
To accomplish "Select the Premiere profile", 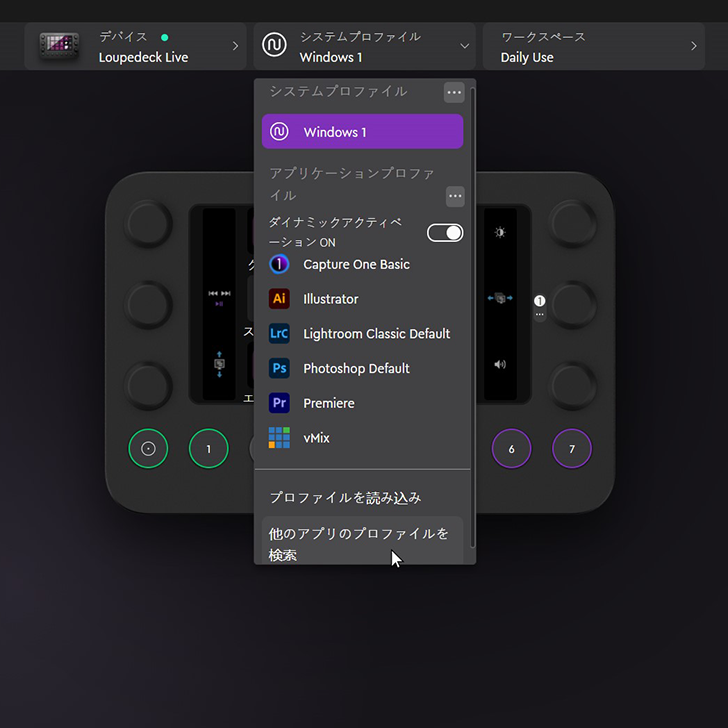I will click(x=362, y=403).
